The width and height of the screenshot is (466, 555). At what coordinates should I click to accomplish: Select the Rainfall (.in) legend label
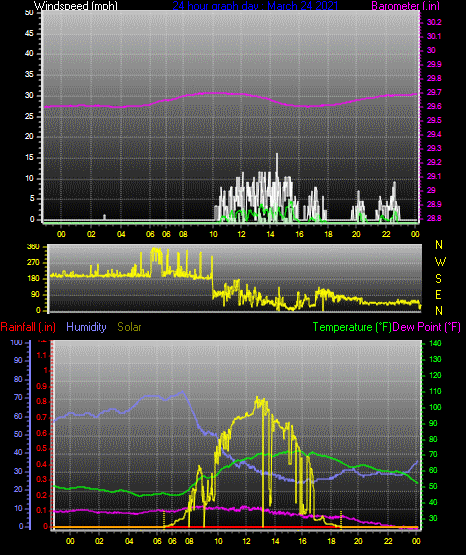(28, 327)
